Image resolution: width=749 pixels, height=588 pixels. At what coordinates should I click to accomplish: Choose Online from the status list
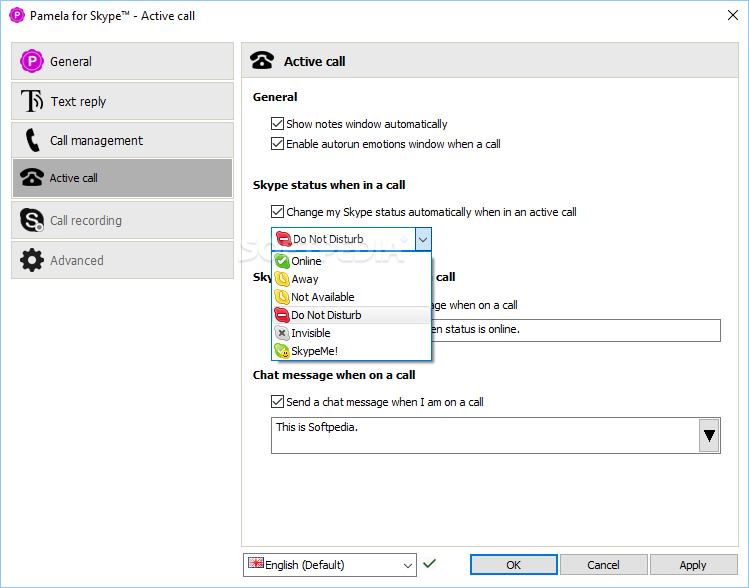coord(352,261)
